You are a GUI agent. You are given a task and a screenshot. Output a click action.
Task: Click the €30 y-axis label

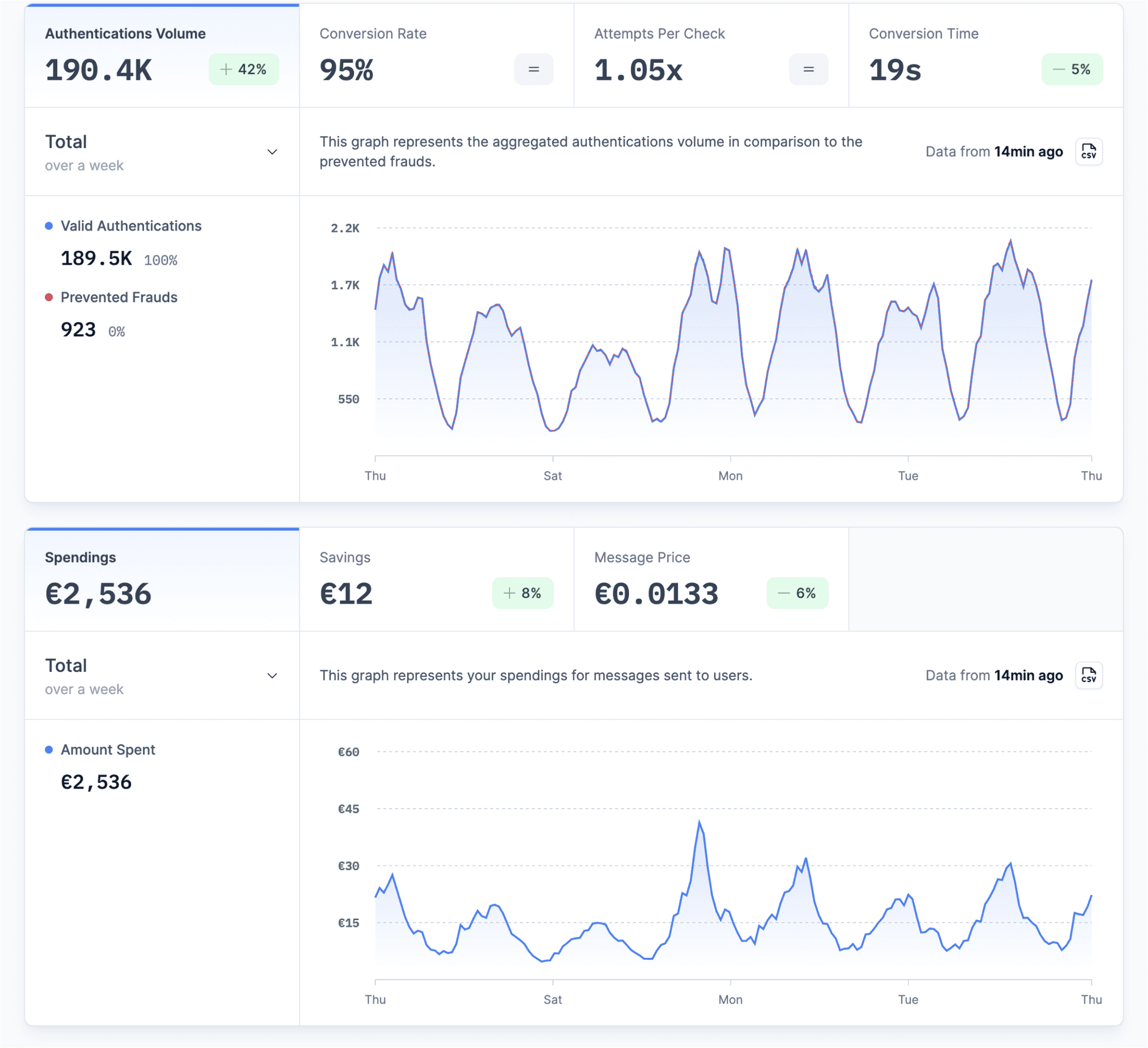[x=349, y=866]
